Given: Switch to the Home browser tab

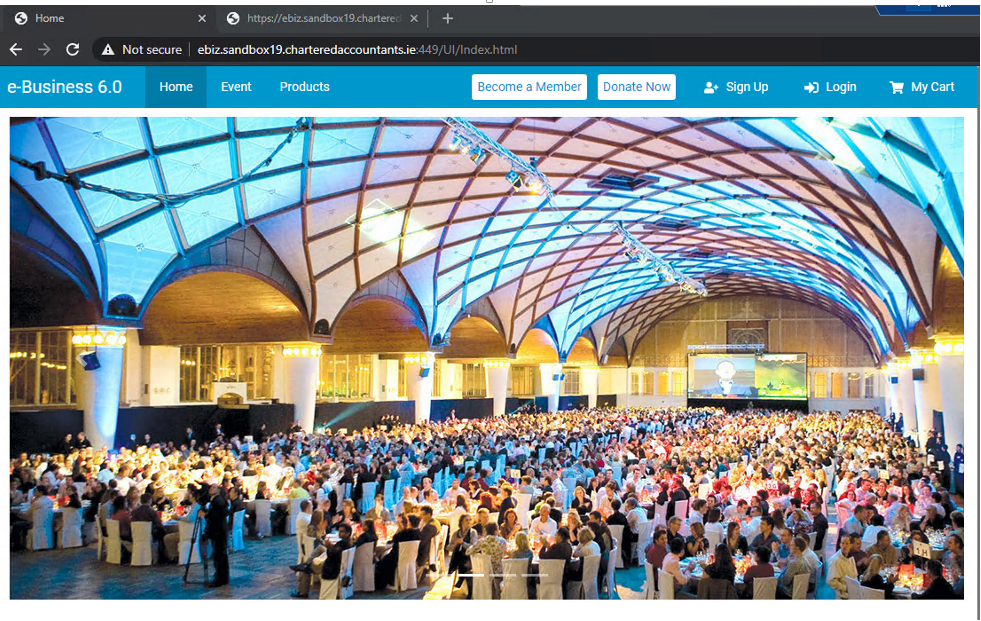Looking at the screenshot, I should click(108, 19).
